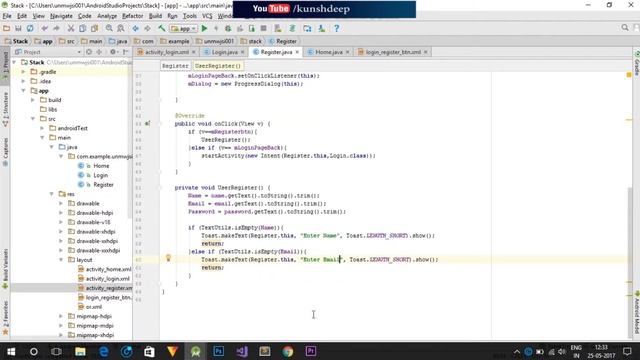The image size is (640, 360).
Task: Toggle the Gradle tool window
Action: [636, 64]
